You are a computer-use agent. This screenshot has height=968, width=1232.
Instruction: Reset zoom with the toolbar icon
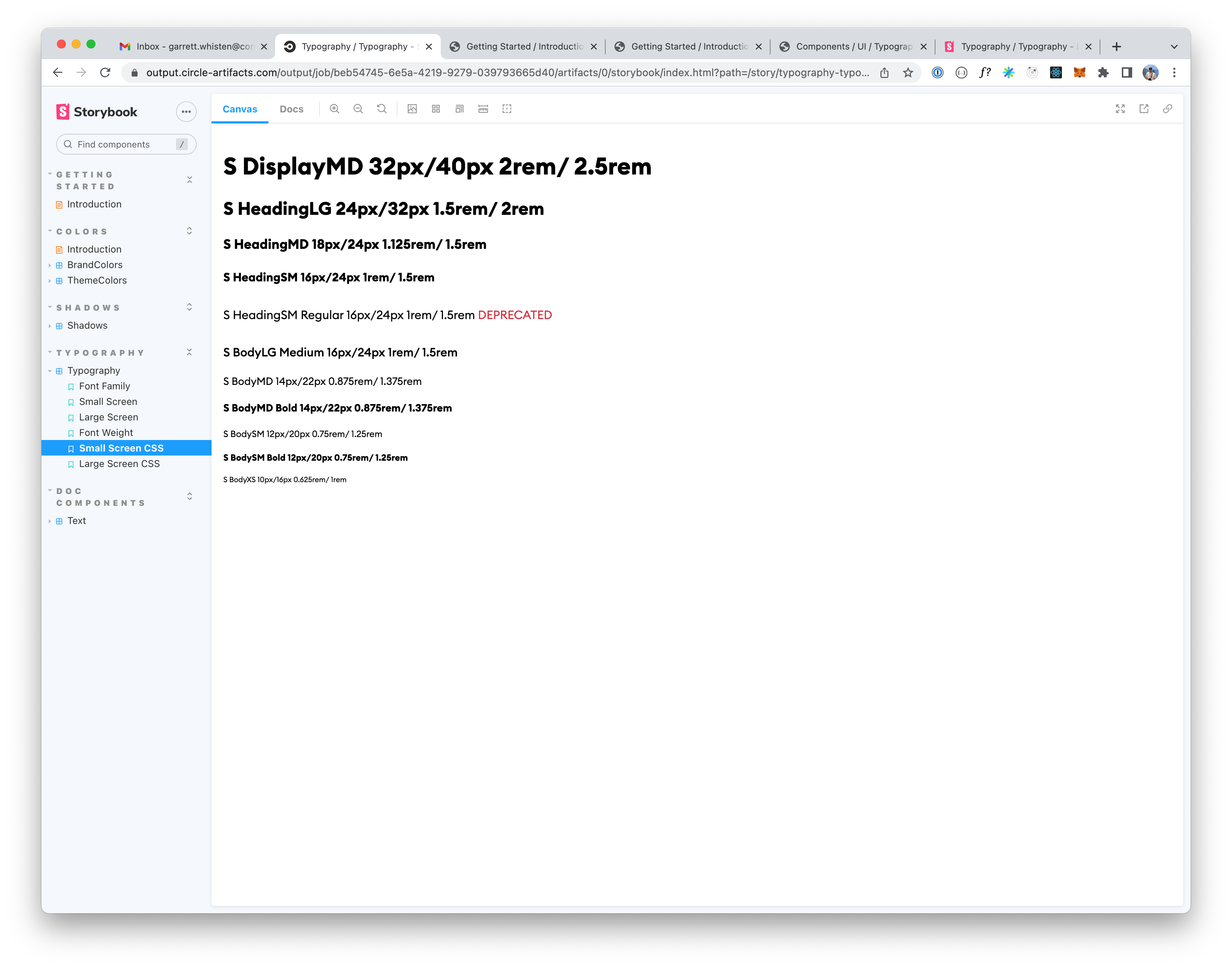tap(382, 109)
